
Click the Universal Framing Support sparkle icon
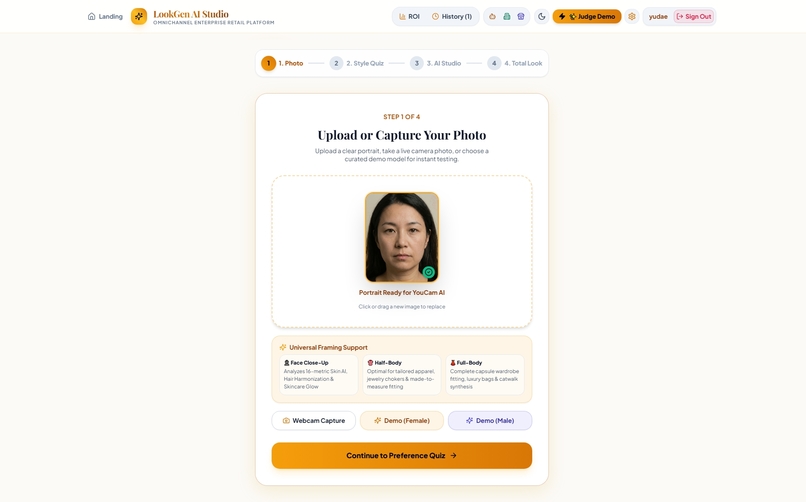point(283,347)
